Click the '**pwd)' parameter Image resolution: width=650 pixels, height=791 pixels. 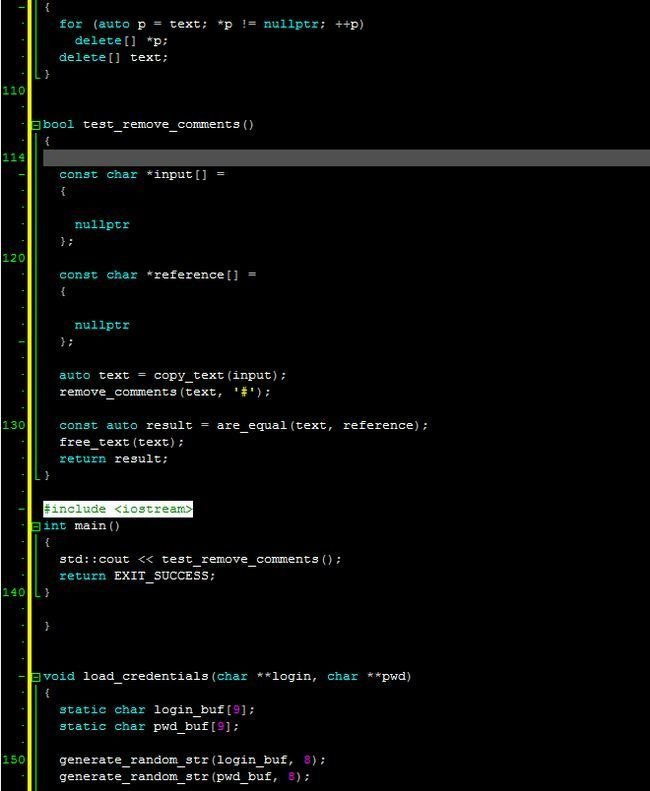coord(389,676)
